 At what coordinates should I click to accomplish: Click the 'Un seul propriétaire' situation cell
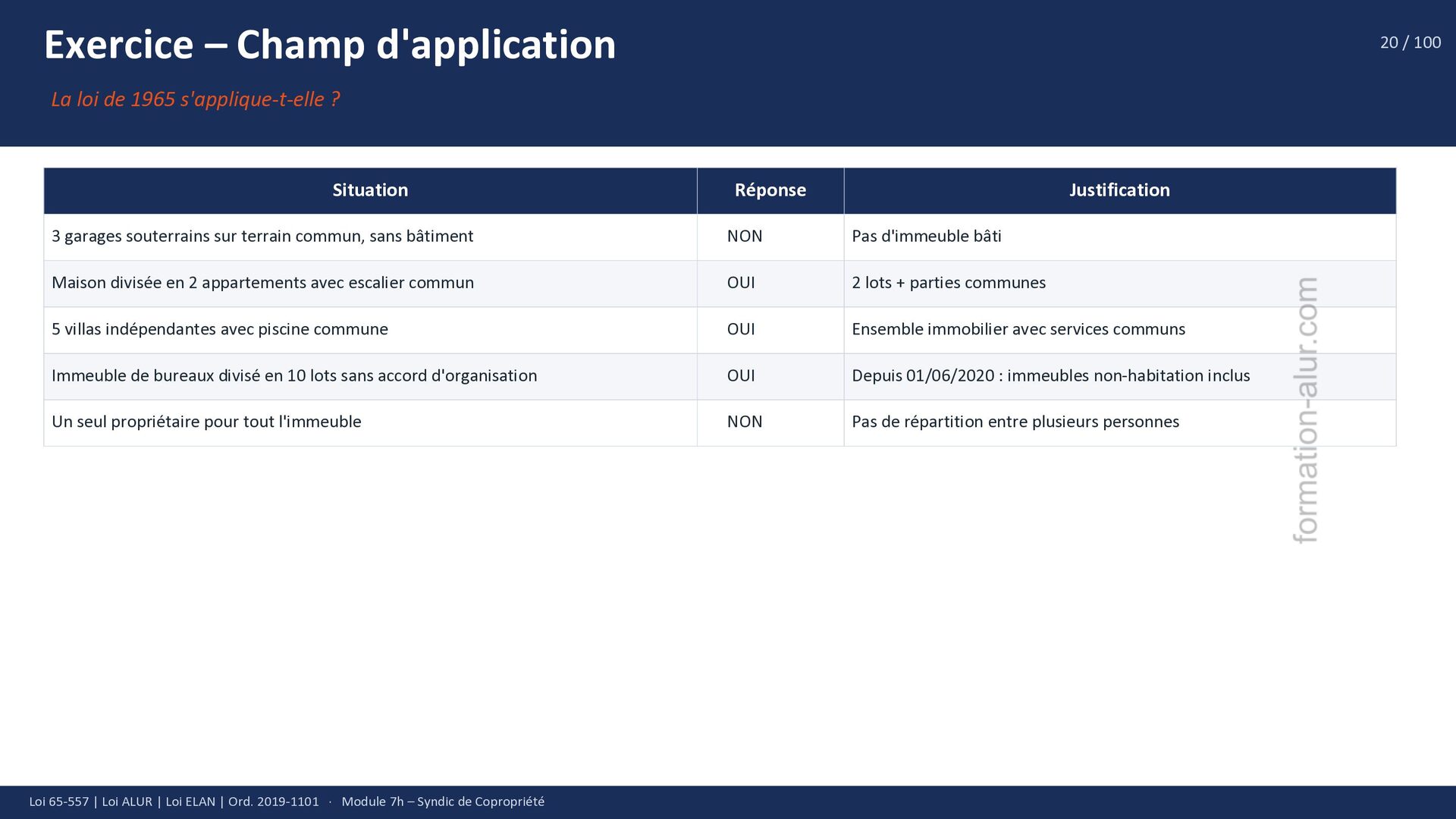click(x=206, y=422)
